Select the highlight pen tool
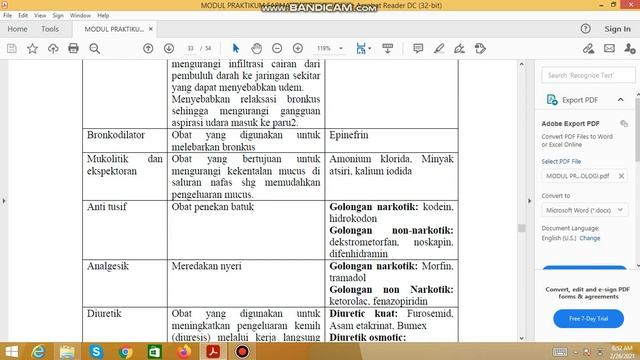Image resolution: width=640 pixels, height=360 pixels. pos(439,49)
